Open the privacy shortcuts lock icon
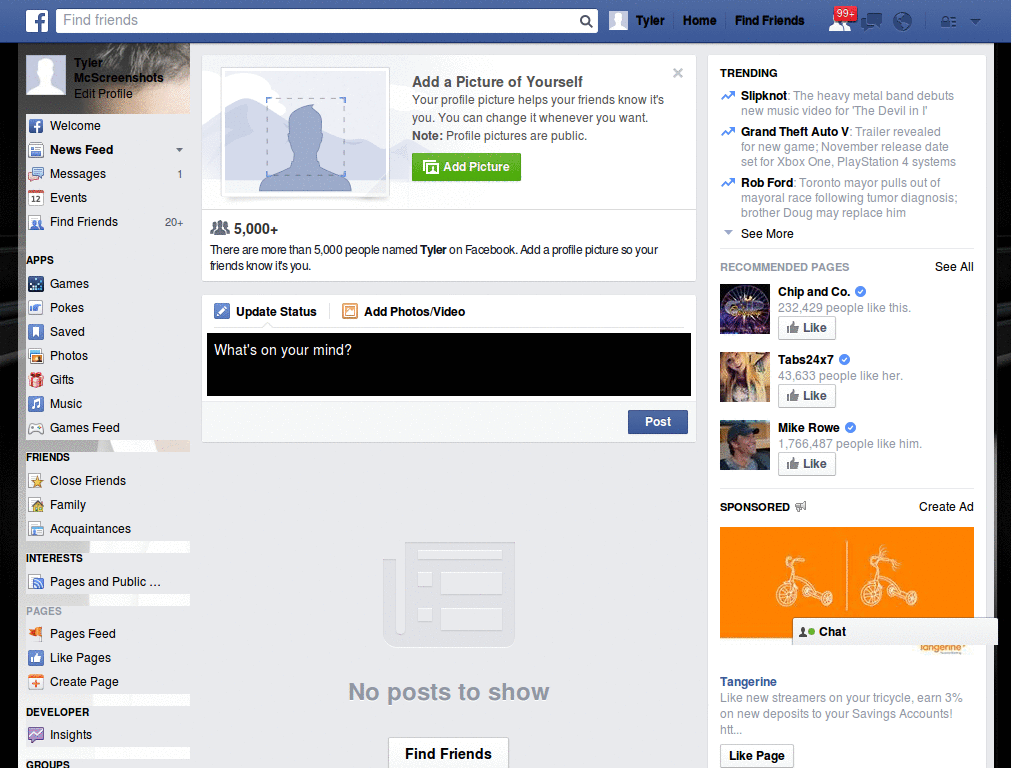The height and width of the screenshot is (768, 1024). pyautogui.click(x=948, y=22)
